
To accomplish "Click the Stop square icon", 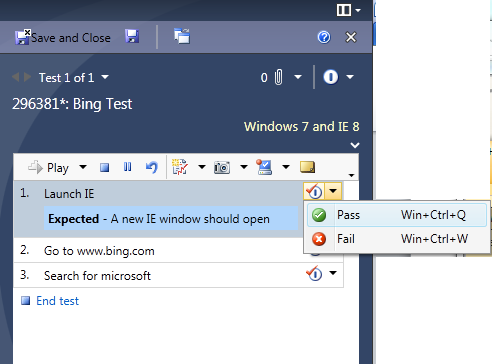I will tap(105, 167).
